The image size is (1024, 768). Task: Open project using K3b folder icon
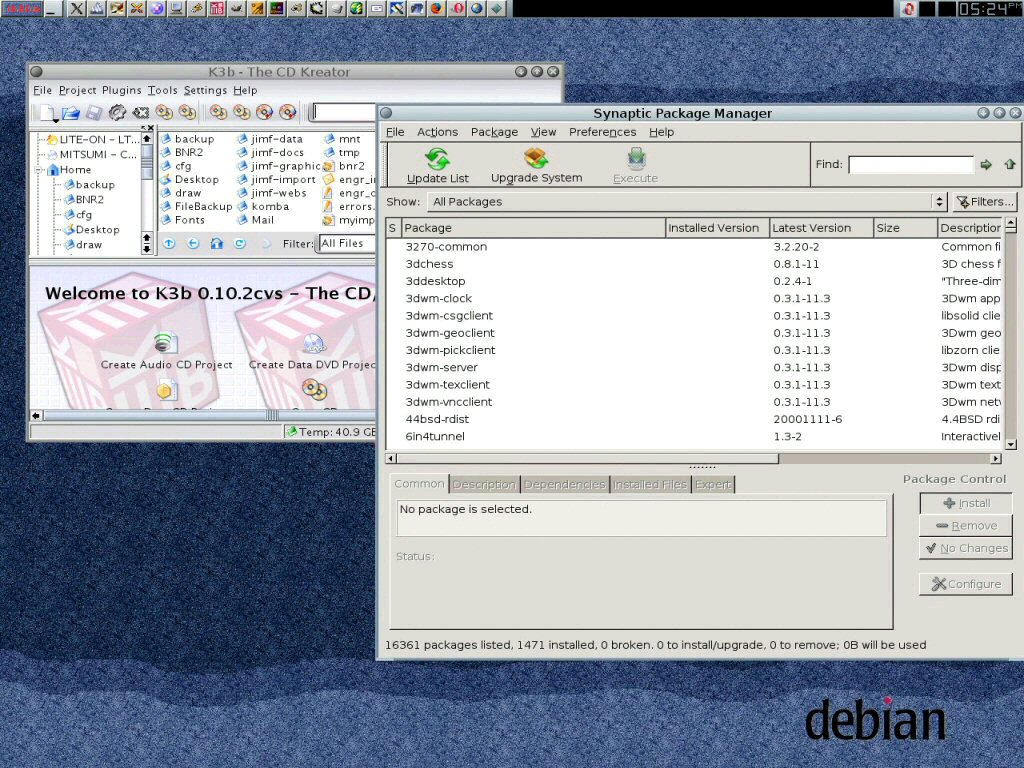coord(71,113)
